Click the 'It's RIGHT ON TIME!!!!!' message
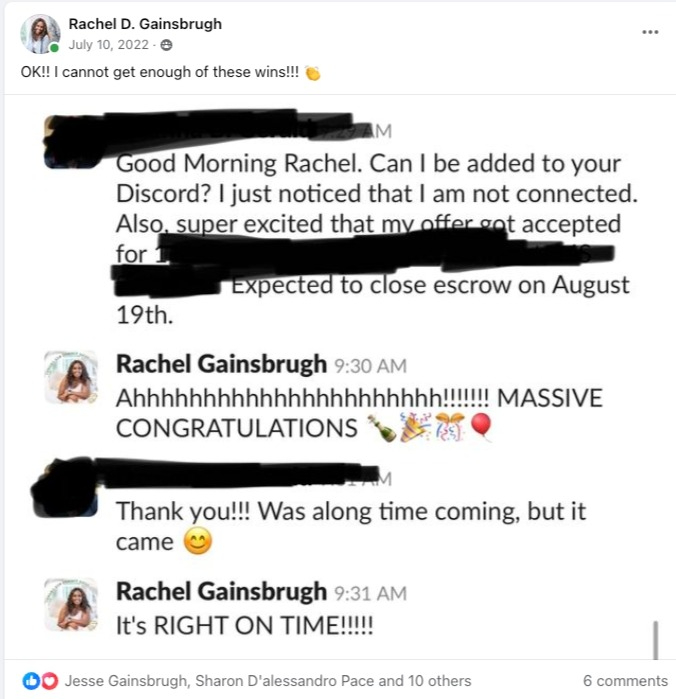The image size is (676, 699). 244,625
